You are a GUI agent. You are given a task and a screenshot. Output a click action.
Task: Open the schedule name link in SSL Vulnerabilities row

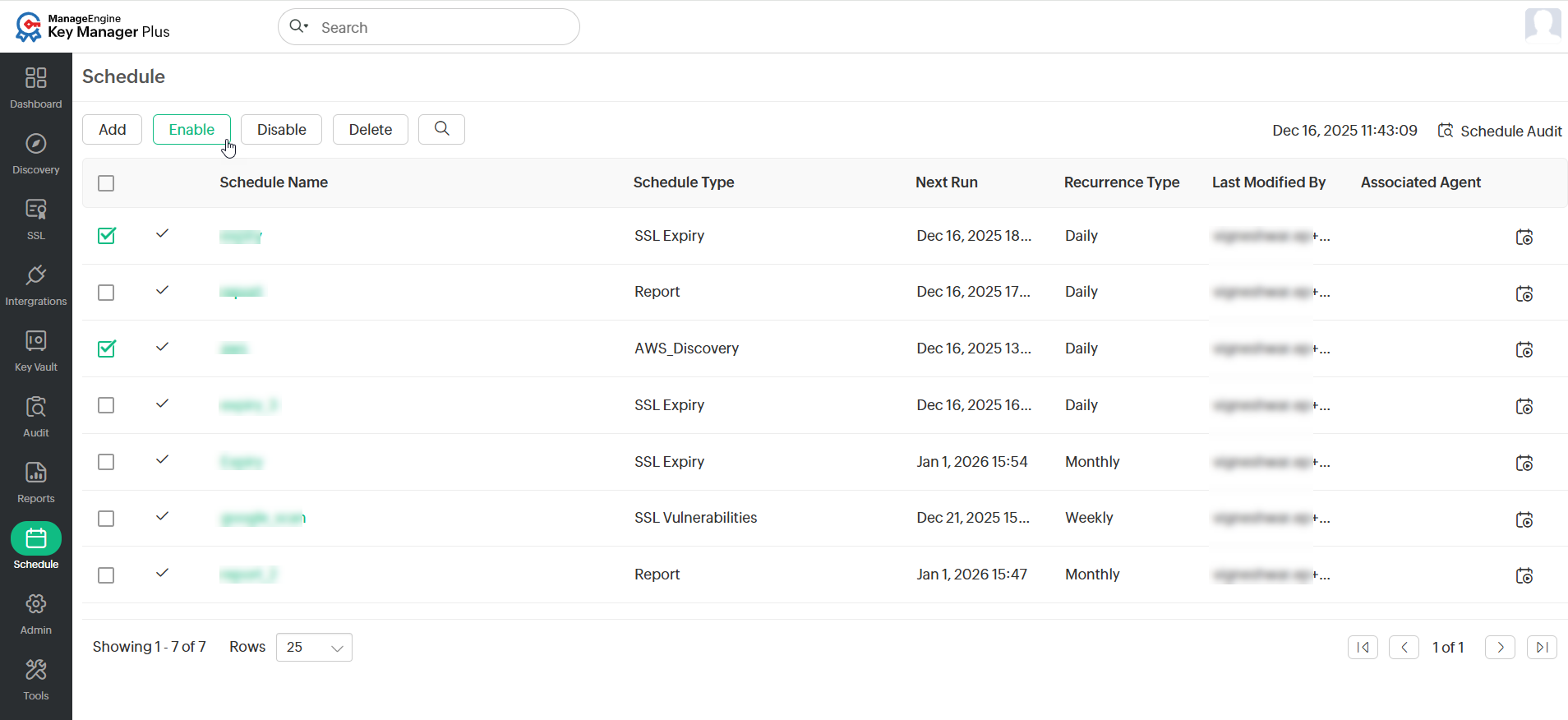pyautogui.click(x=263, y=518)
